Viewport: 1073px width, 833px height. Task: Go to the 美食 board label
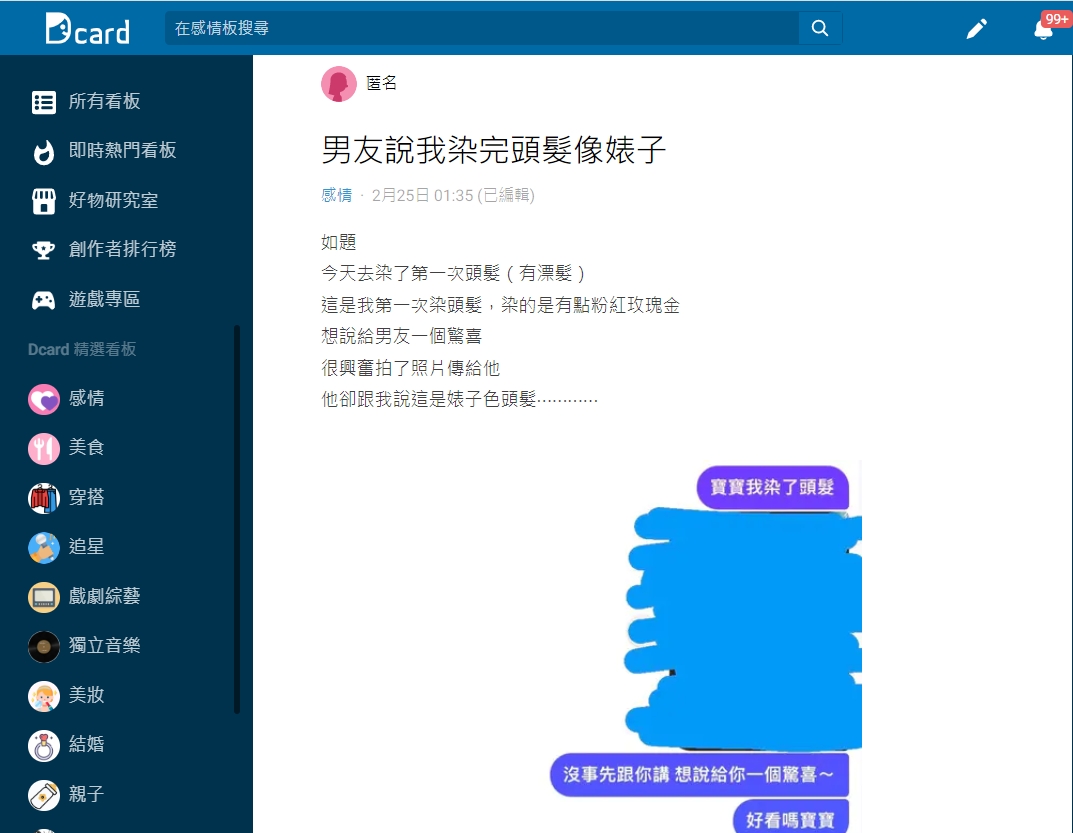click(x=86, y=448)
